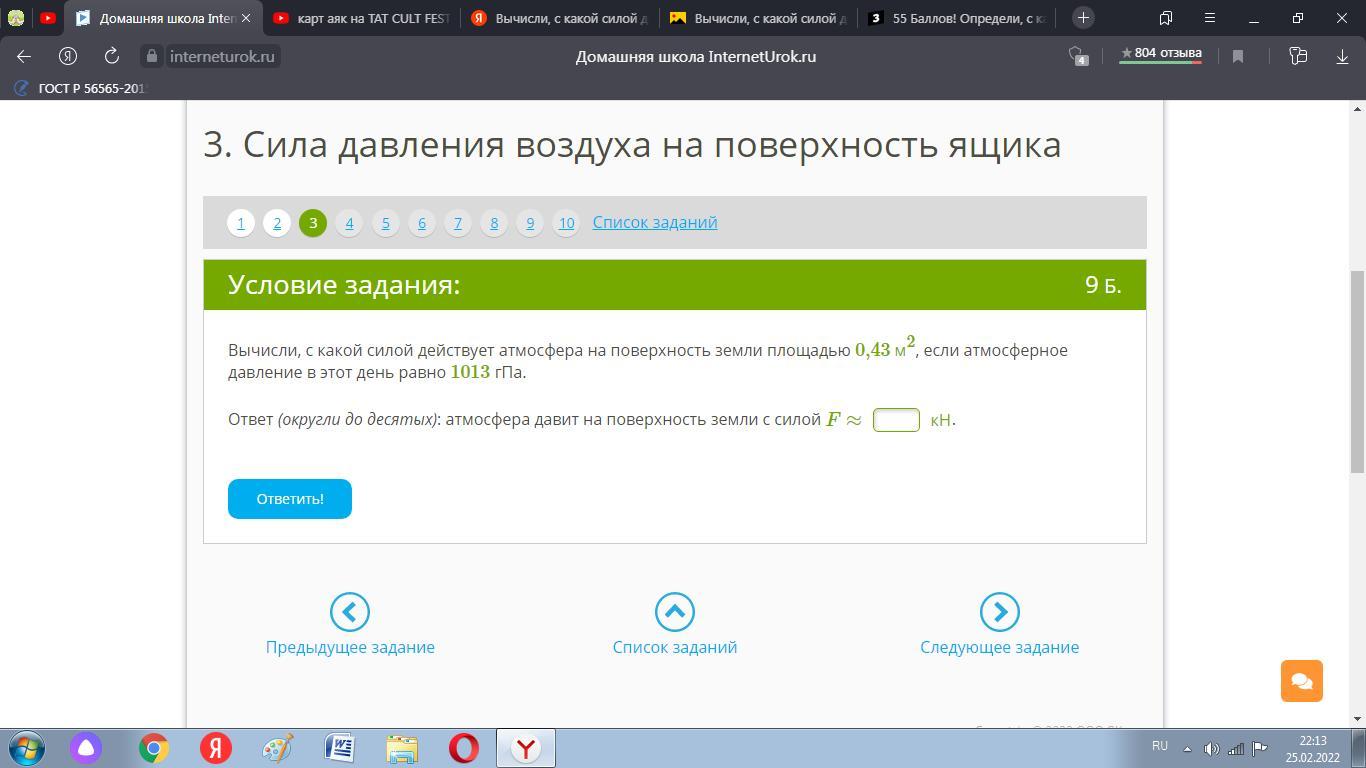The width and height of the screenshot is (1366, 768).
Task: Switch to карт аяк на TAT CULT FEST tab
Action: click(361, 18)
